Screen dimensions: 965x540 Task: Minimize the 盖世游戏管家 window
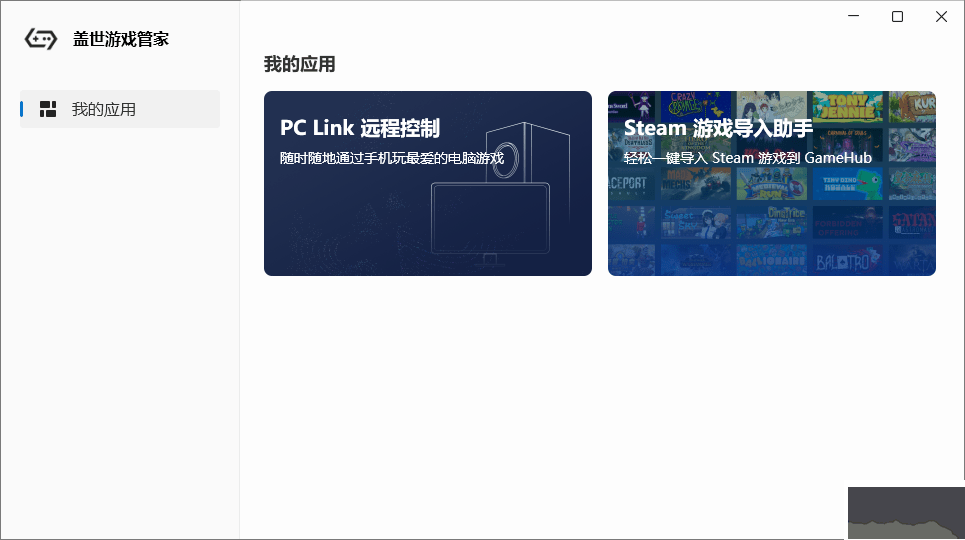point(853,17)
